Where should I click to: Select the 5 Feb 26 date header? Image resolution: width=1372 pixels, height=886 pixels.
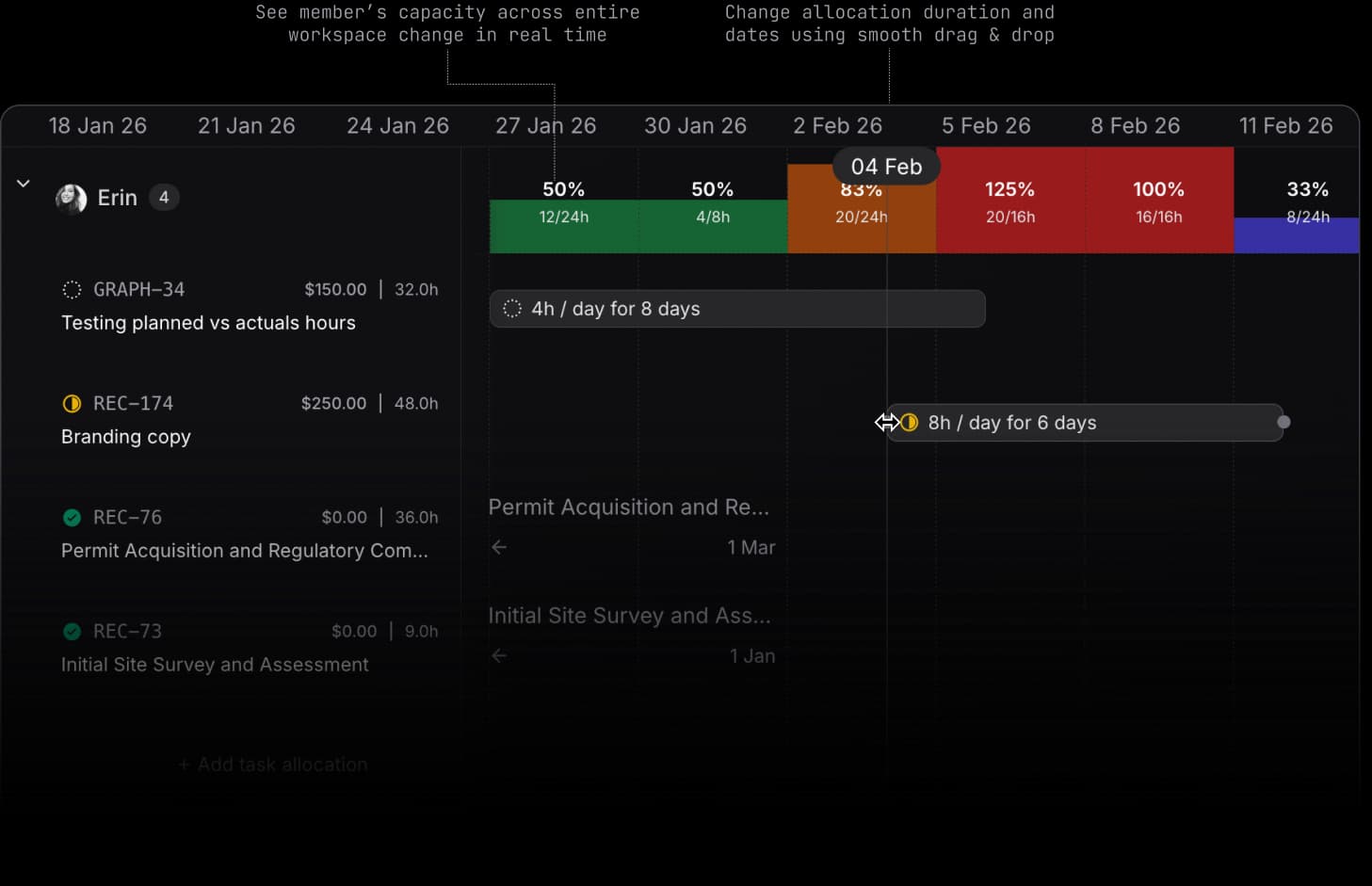(x=986, y=126)
